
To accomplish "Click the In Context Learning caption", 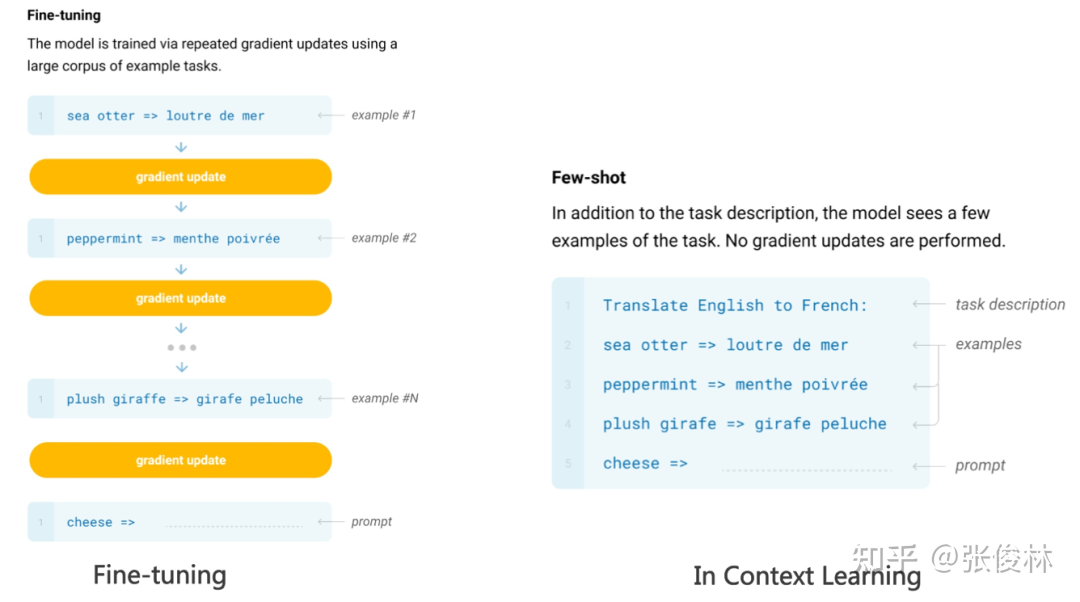I will (807, 576).
